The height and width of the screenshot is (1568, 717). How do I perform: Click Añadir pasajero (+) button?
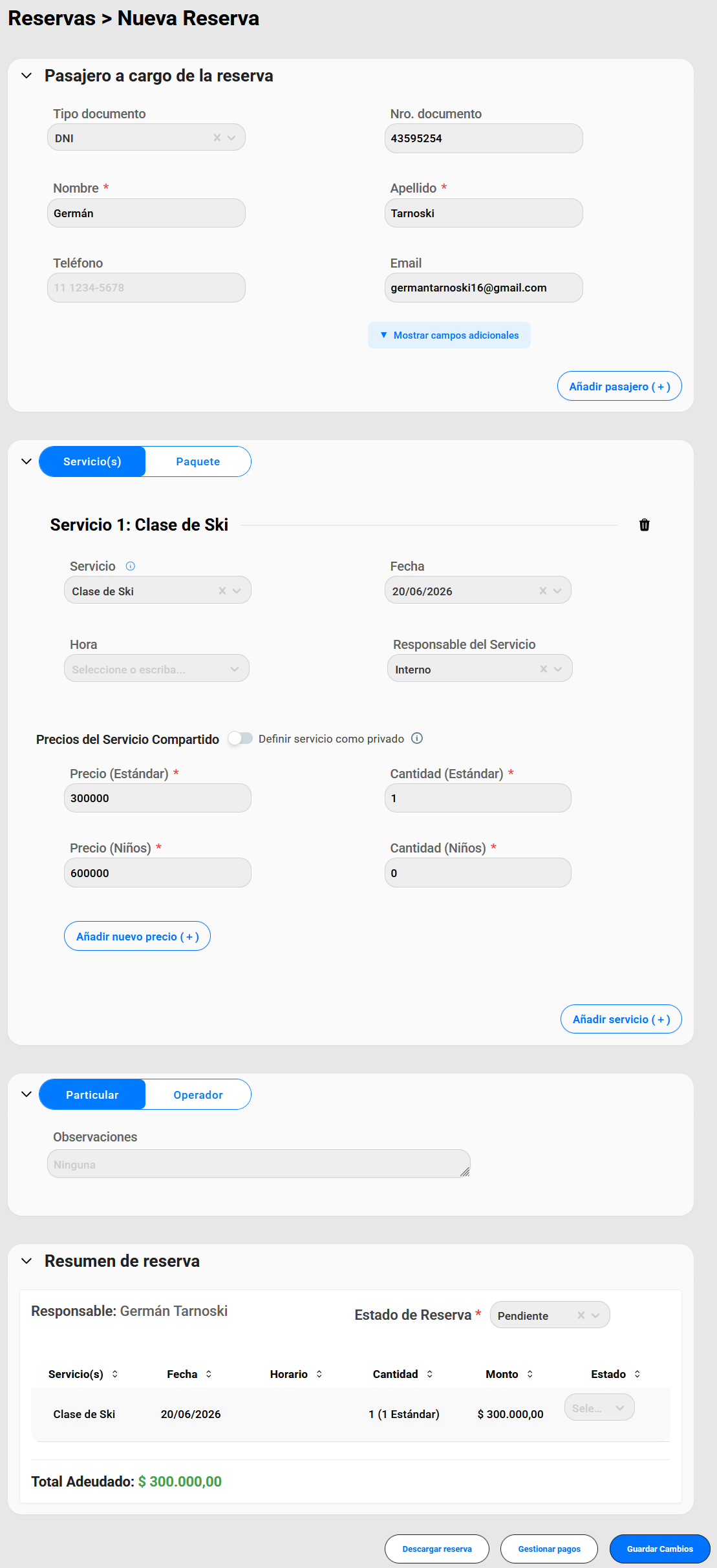(x=619, y=387)
